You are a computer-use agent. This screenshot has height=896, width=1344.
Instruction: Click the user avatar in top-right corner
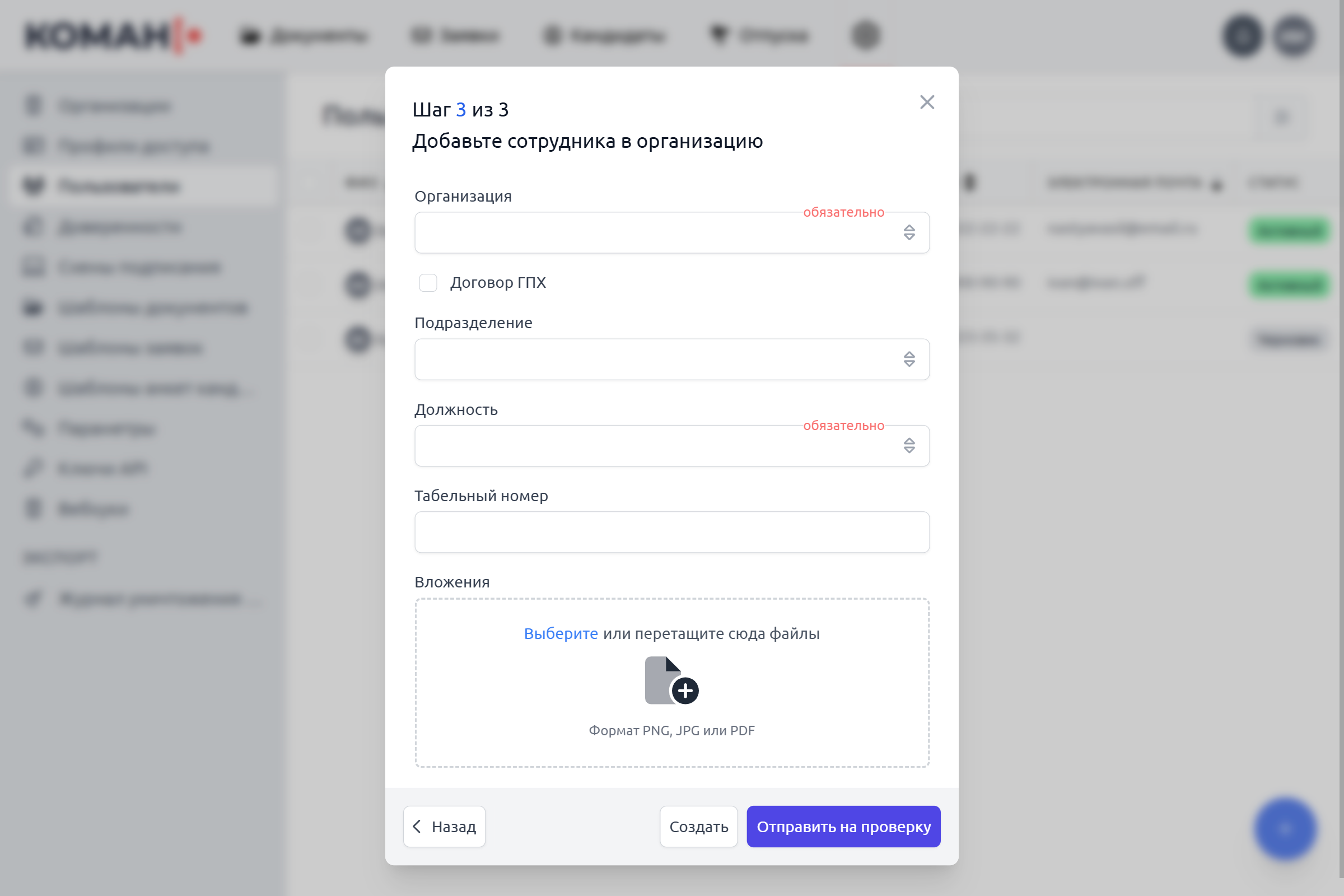pyautogui.click(x=1294, y=35)
